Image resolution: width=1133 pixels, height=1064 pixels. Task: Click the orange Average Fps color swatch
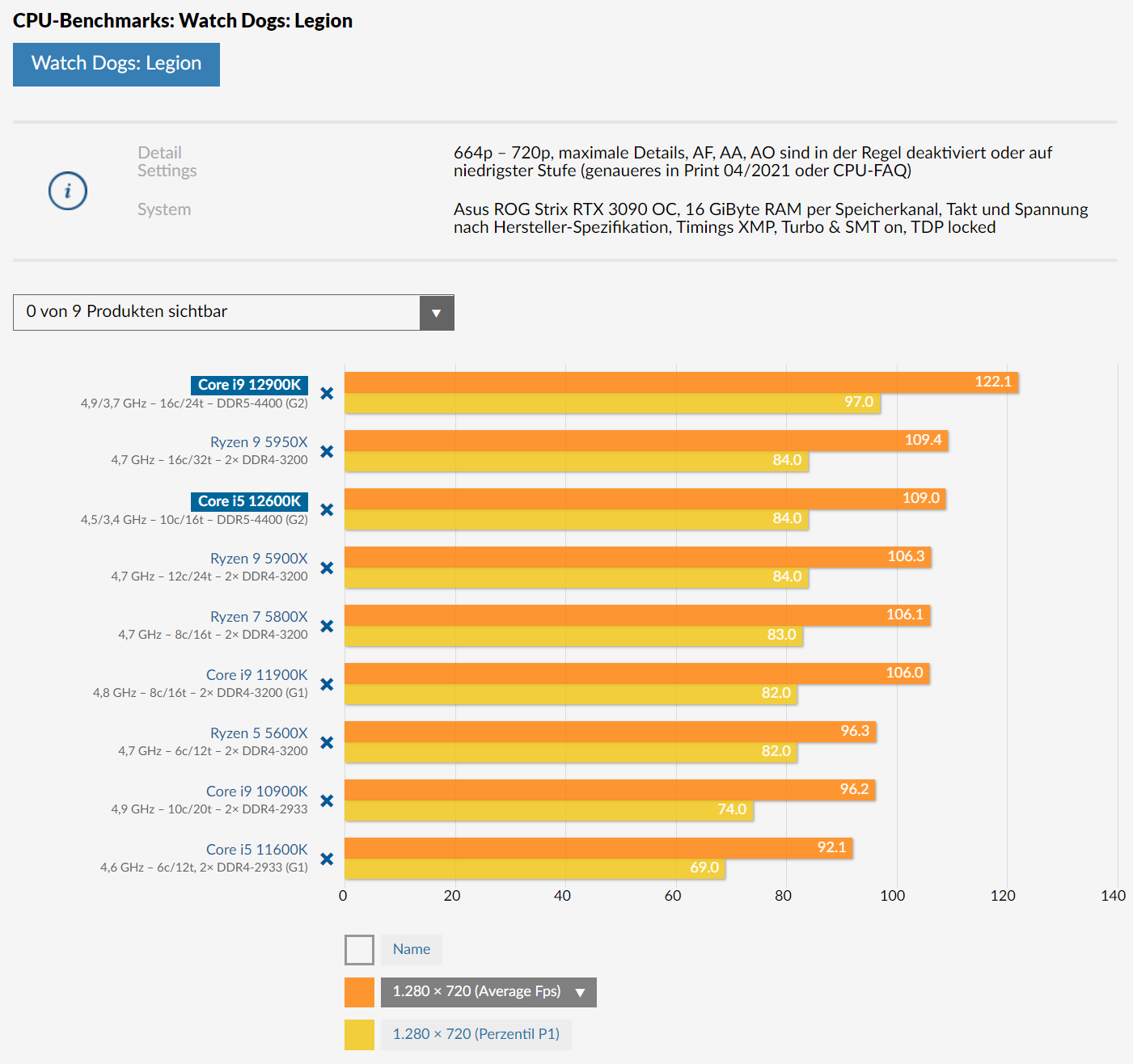tap(359, 992)
